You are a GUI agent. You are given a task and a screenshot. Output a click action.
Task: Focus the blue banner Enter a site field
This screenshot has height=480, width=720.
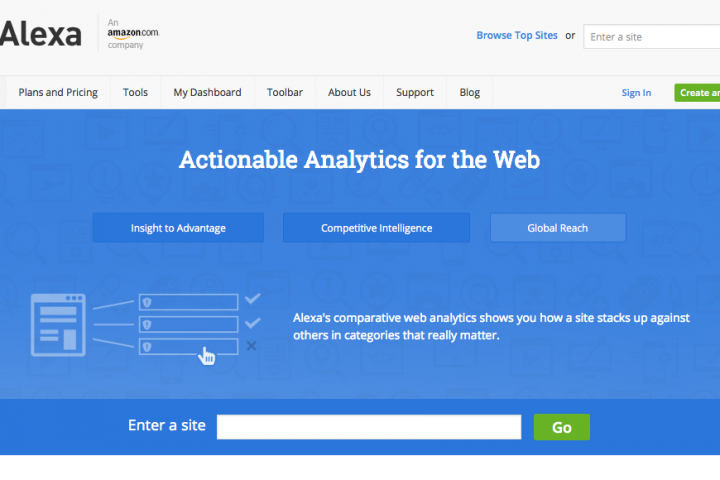pos(368,427)
